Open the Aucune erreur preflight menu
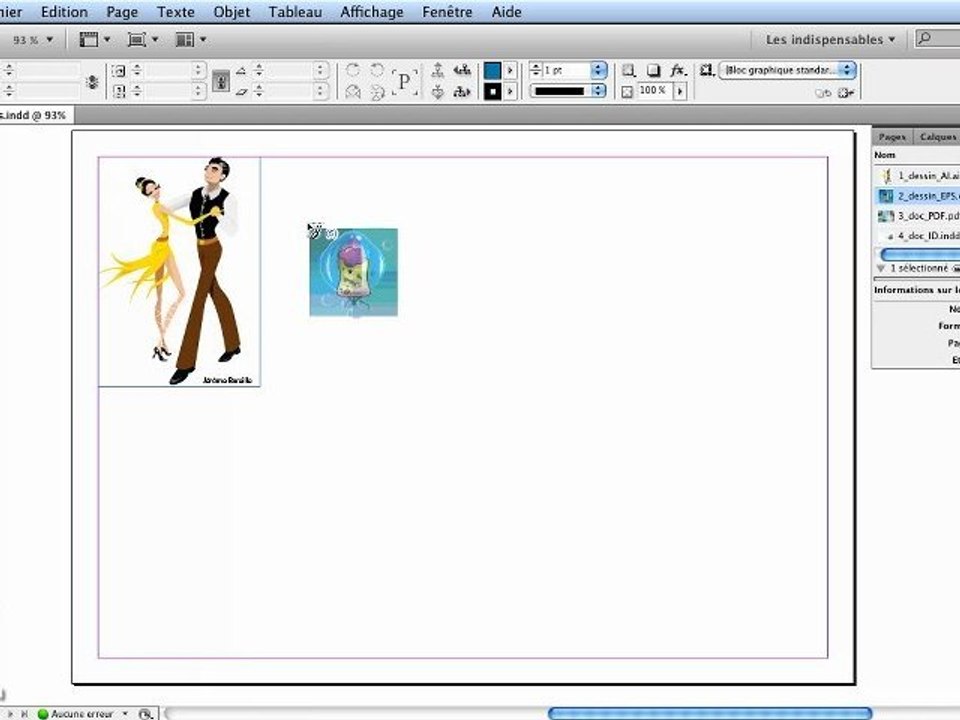Viewport: 960px width, 720px height. (83, 714)
